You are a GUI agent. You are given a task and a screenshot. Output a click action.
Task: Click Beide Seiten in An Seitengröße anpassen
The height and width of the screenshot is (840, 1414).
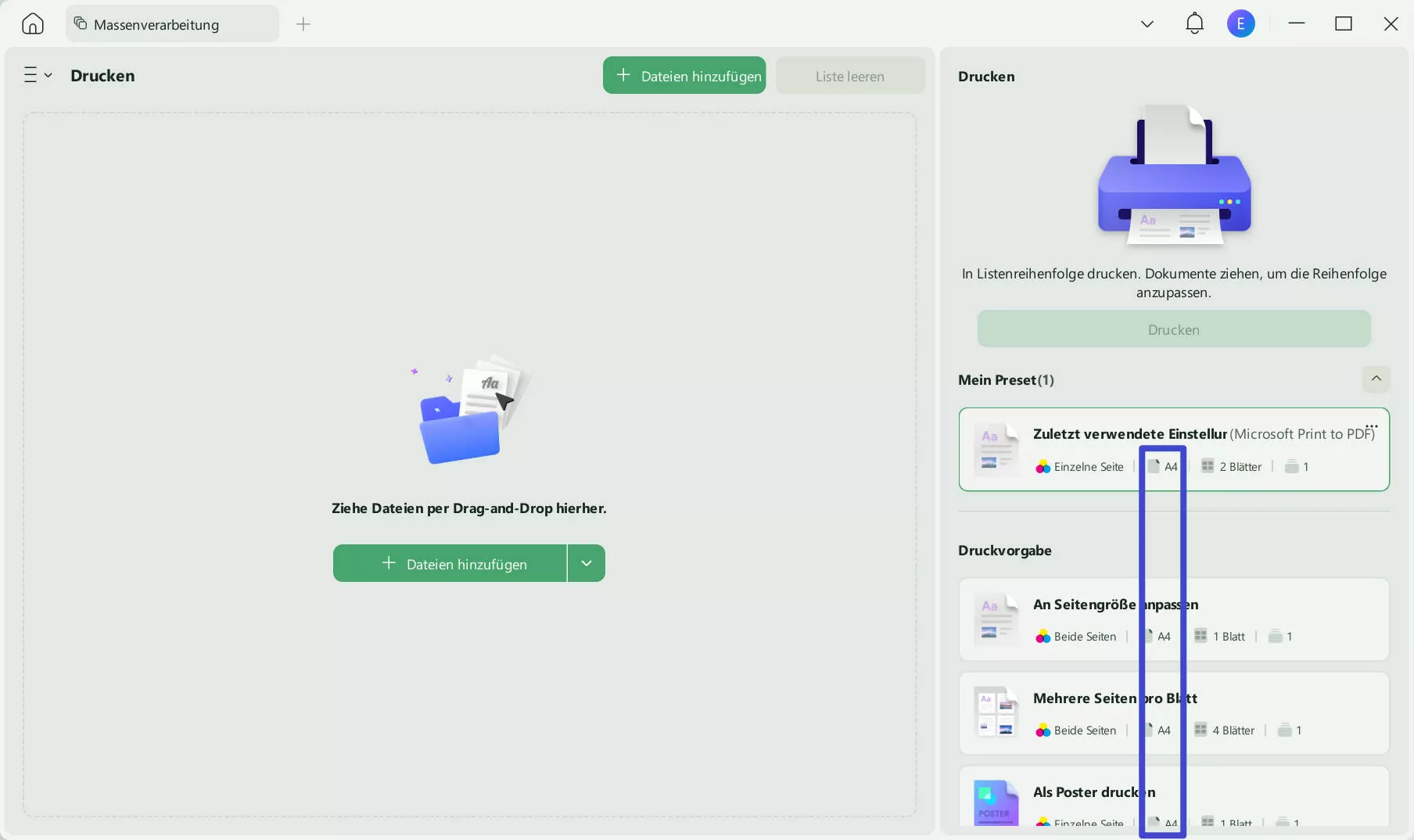coord(1085,636)
